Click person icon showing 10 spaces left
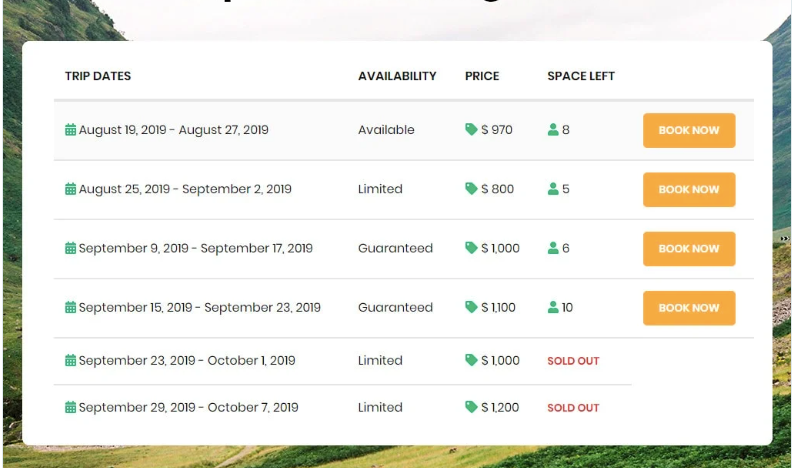Screen dimensions: 792x468 [x=553, y=307]
